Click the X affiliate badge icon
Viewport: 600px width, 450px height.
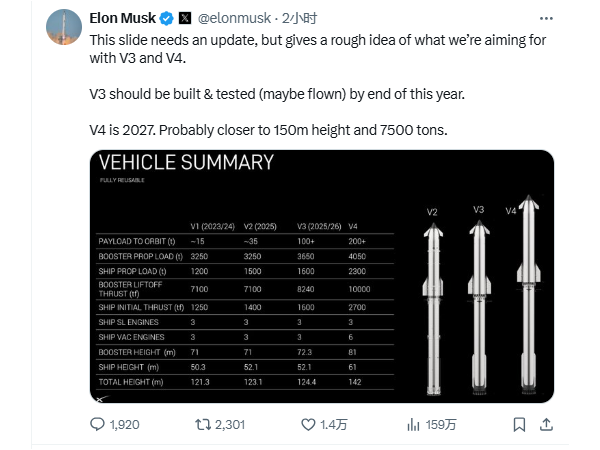point(185,18)
